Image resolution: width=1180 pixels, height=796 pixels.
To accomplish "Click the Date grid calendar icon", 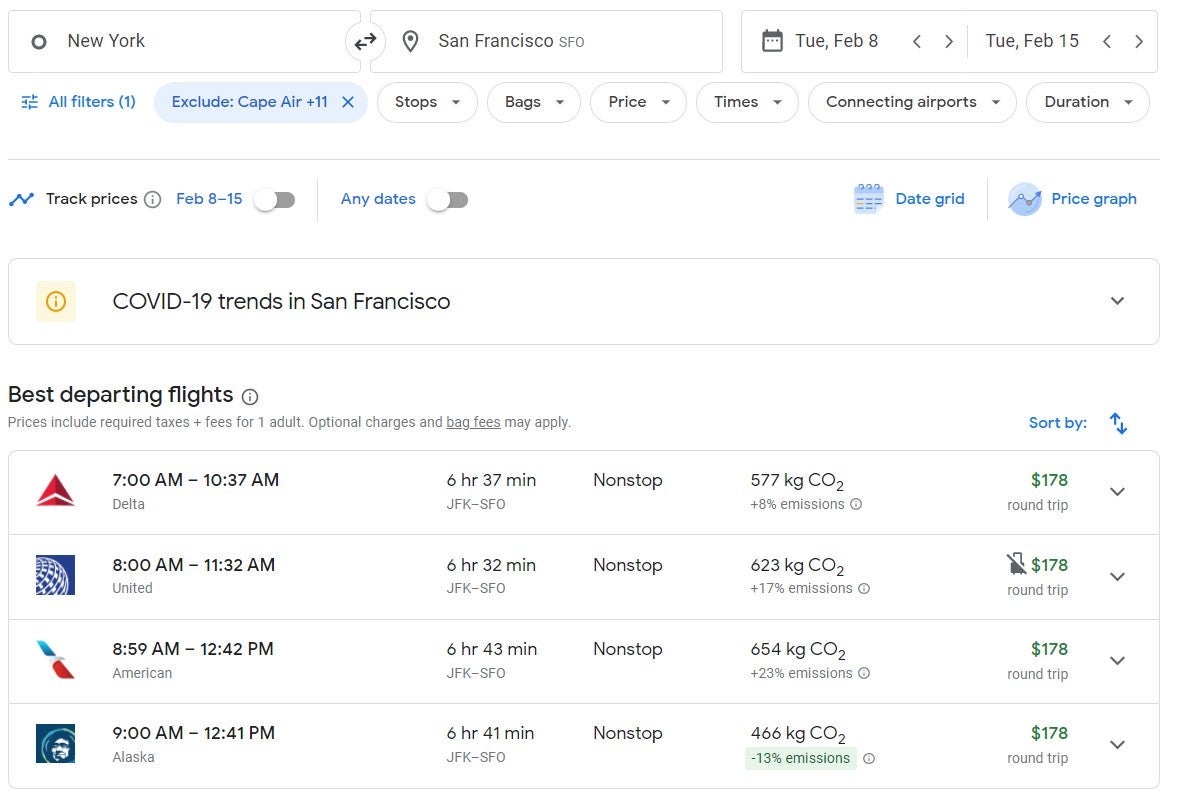I will pyautogui.click(x=868, y=199).
